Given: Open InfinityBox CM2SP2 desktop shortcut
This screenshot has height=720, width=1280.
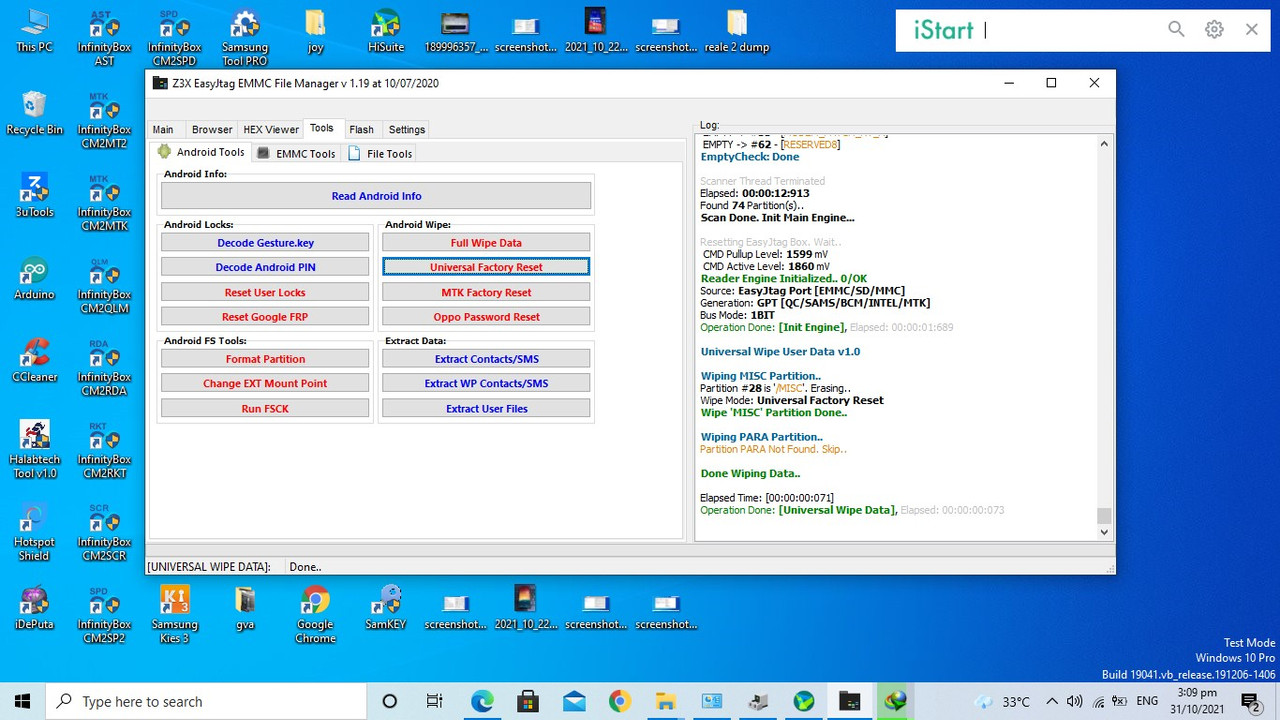Looking at the screenshot, I should [104, 614].
